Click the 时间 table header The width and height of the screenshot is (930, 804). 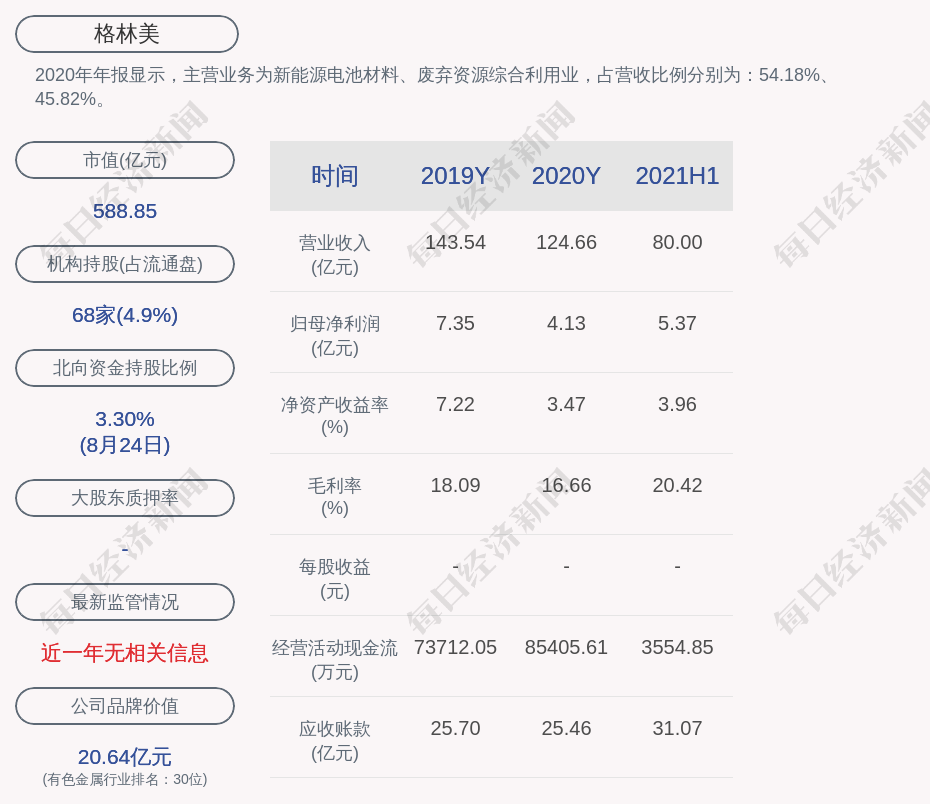pos(335,176)
